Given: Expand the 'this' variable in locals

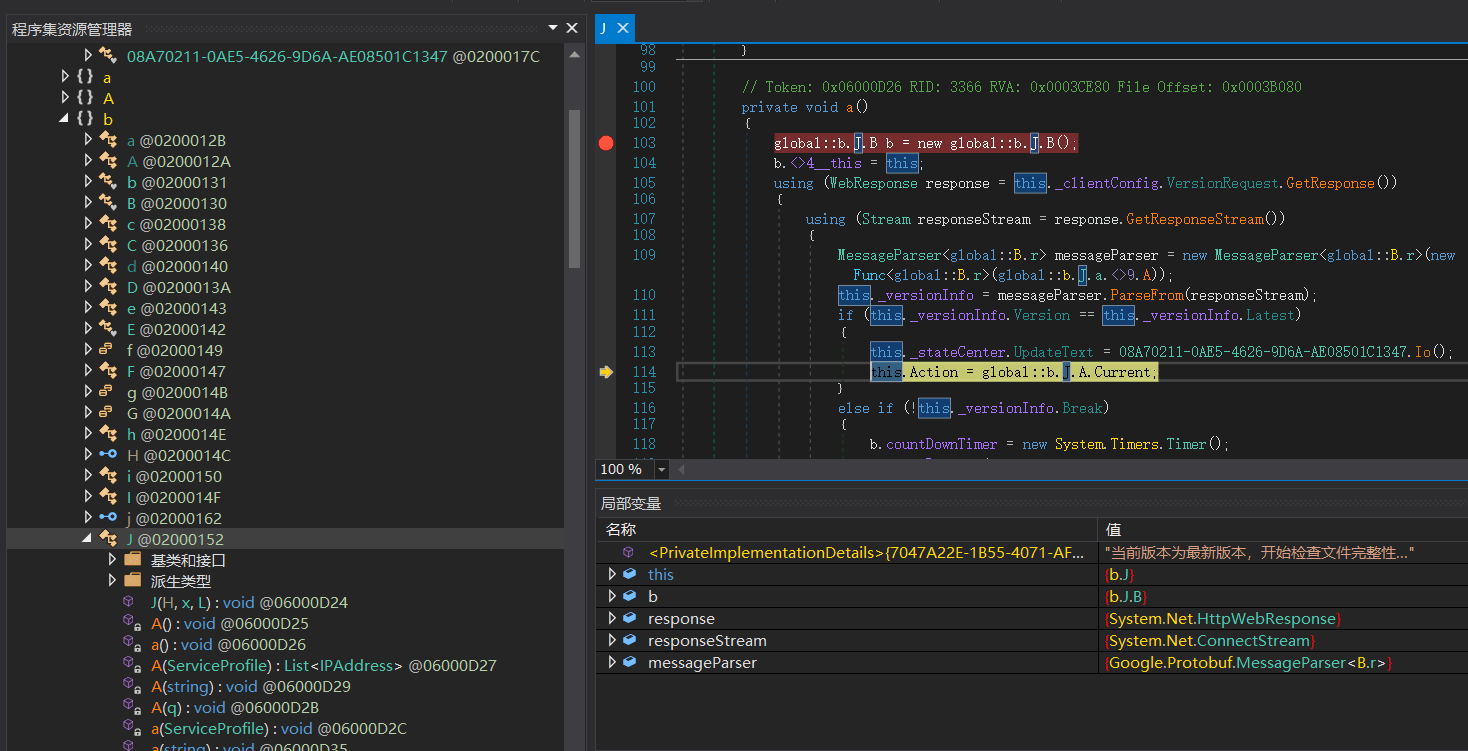Looking at the screenshot, I should click(x=612, y=574).
